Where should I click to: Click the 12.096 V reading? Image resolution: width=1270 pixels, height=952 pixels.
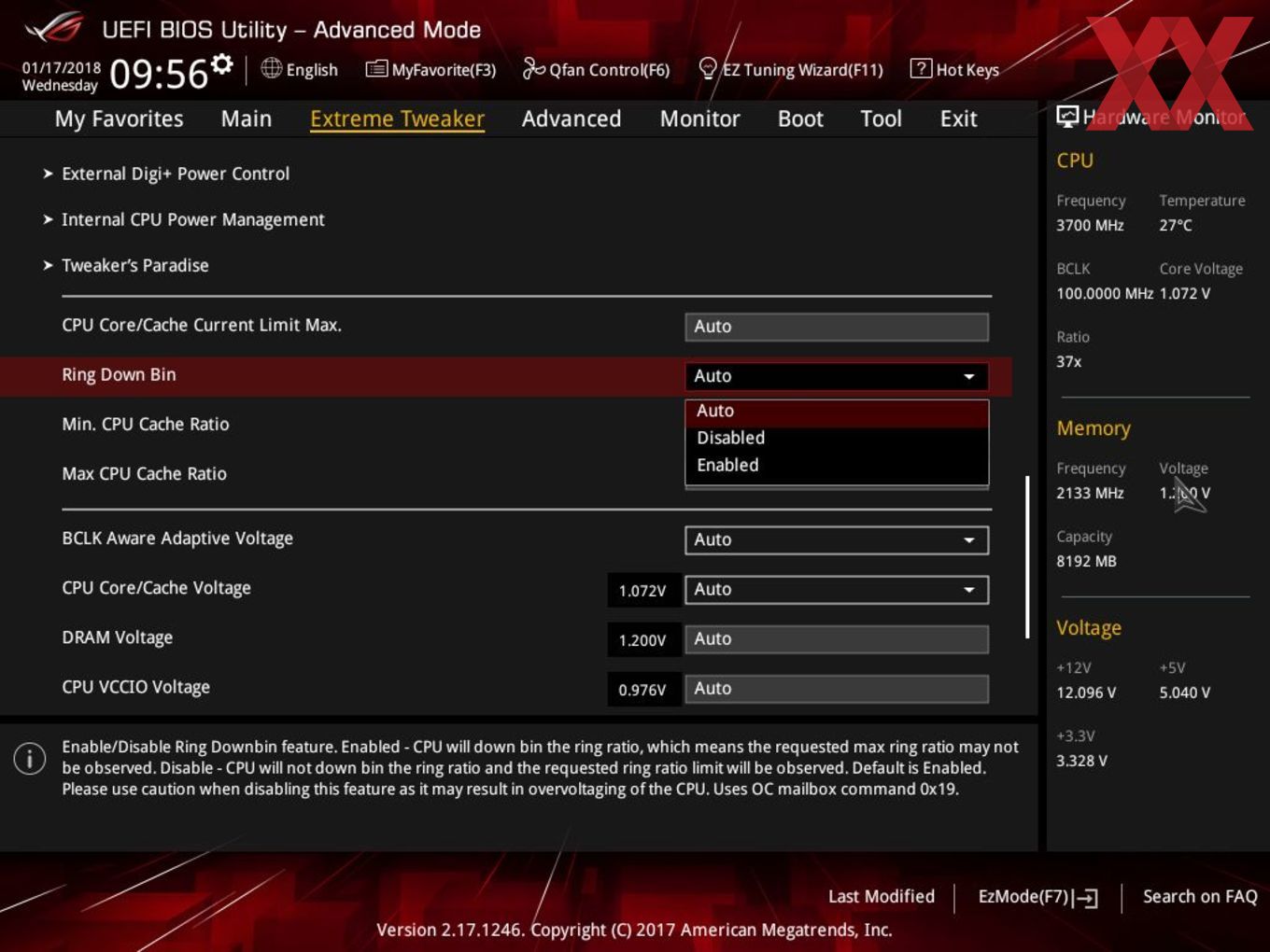(x=1086, y=693)
